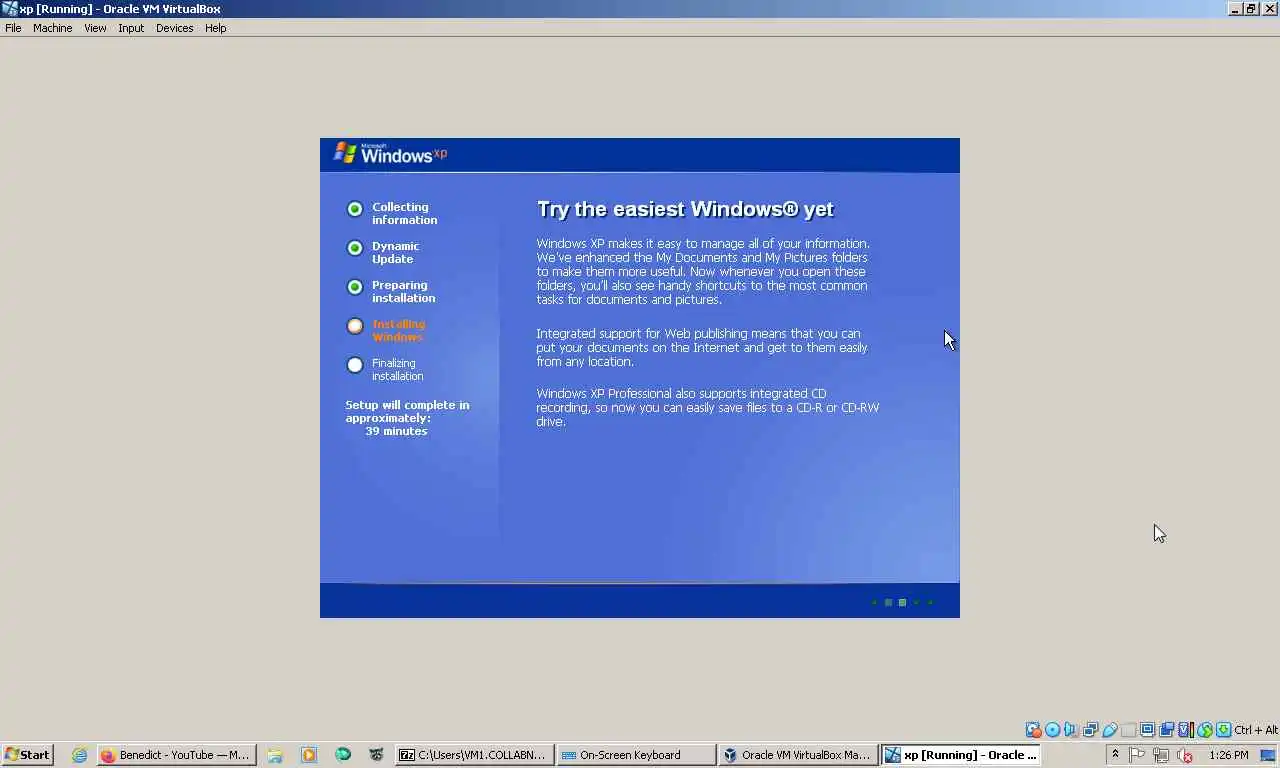Image resolution: width=1280 pixels, height=768 pixels.
Task: Click the Show Desktop button
Action: click(x=1267, y=755)
